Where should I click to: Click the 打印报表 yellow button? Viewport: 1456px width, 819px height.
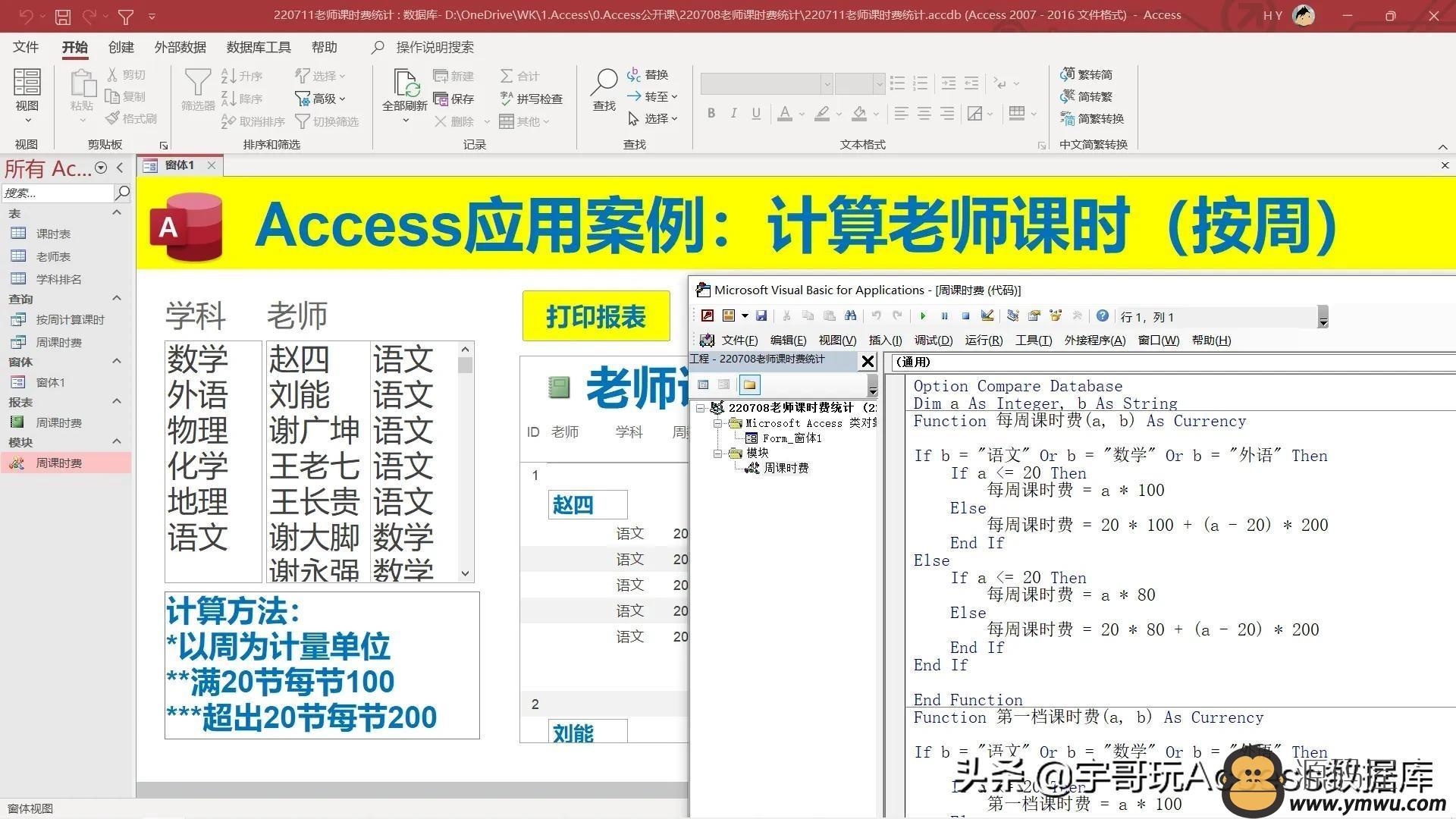596,316
